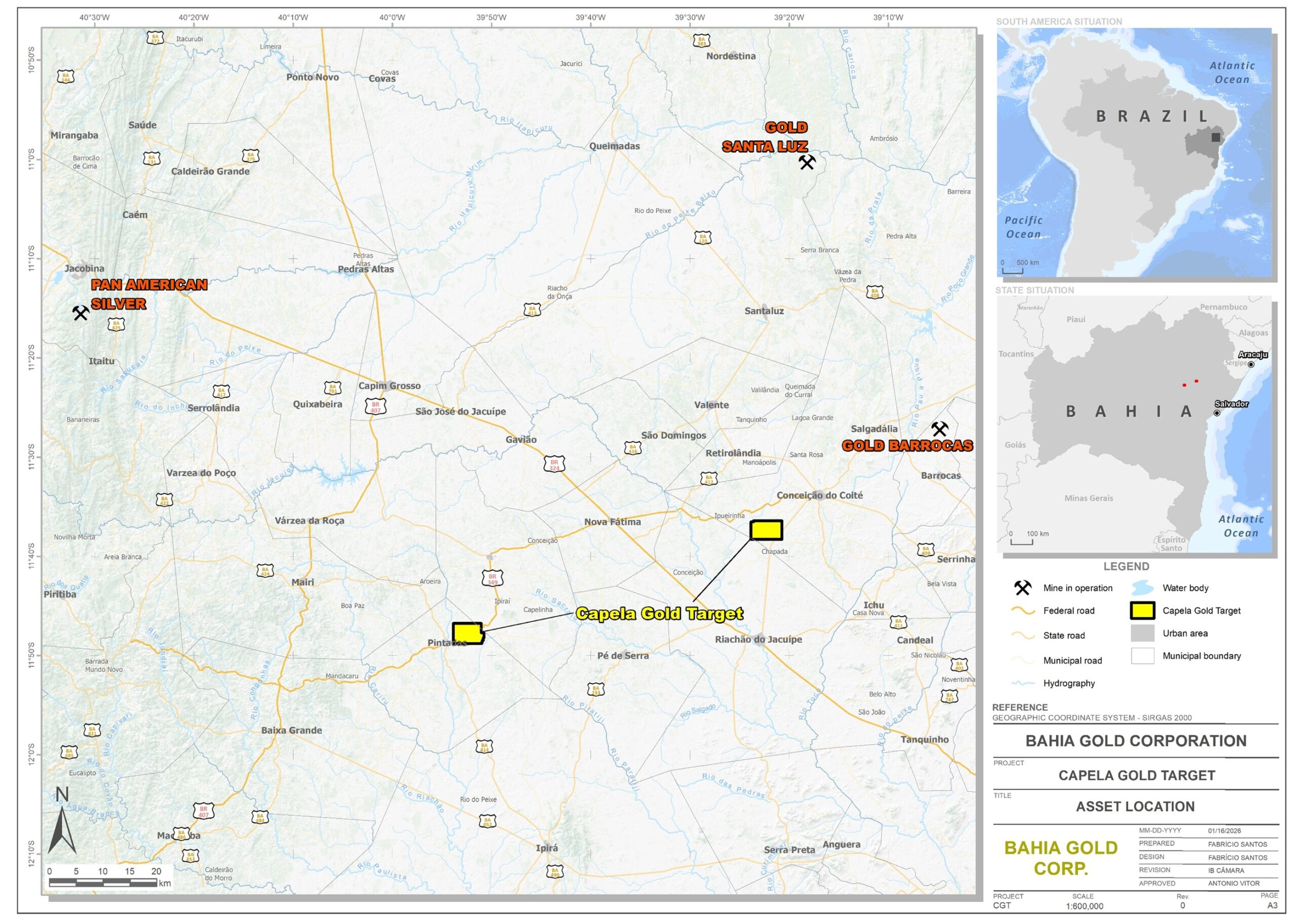Click the yellow target rectangle near Chapada

coord(766,530)
